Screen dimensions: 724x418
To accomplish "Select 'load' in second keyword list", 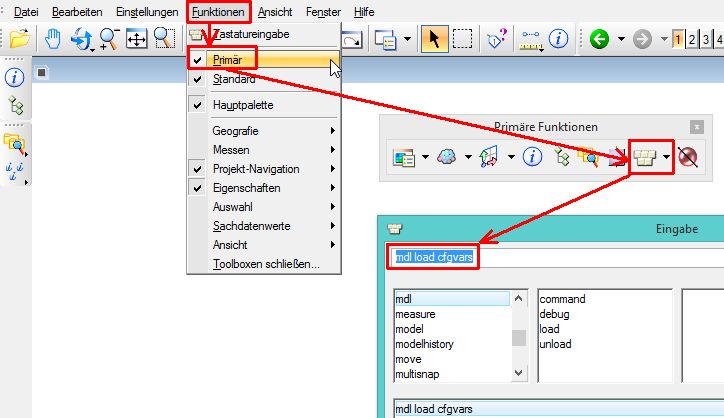I will (549, 329).
